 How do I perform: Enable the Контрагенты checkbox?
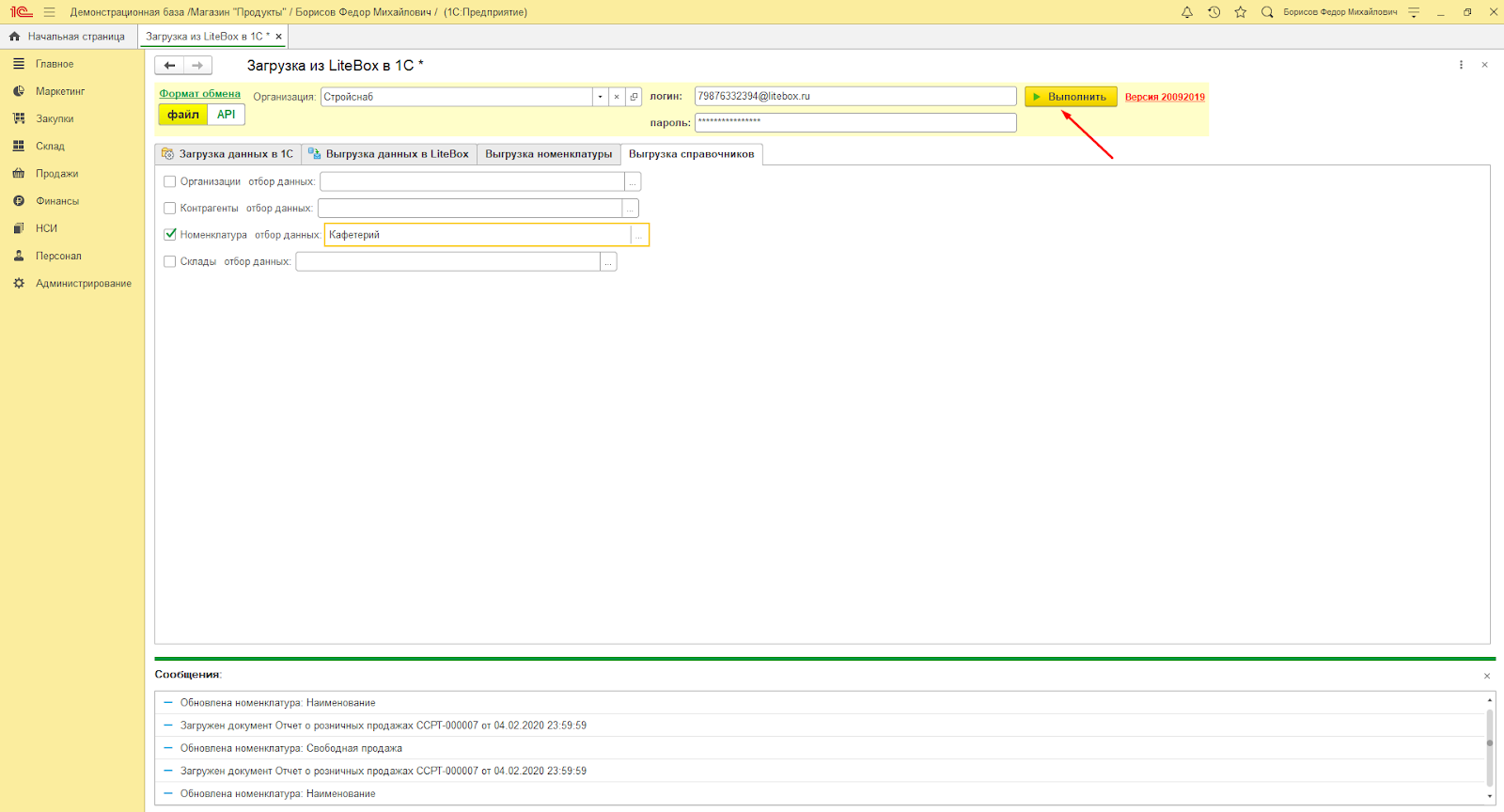click(x=170, y=208)
